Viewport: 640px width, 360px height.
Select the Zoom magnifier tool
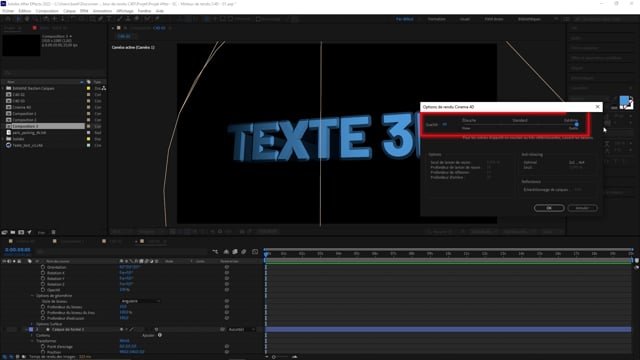(36, 19)
